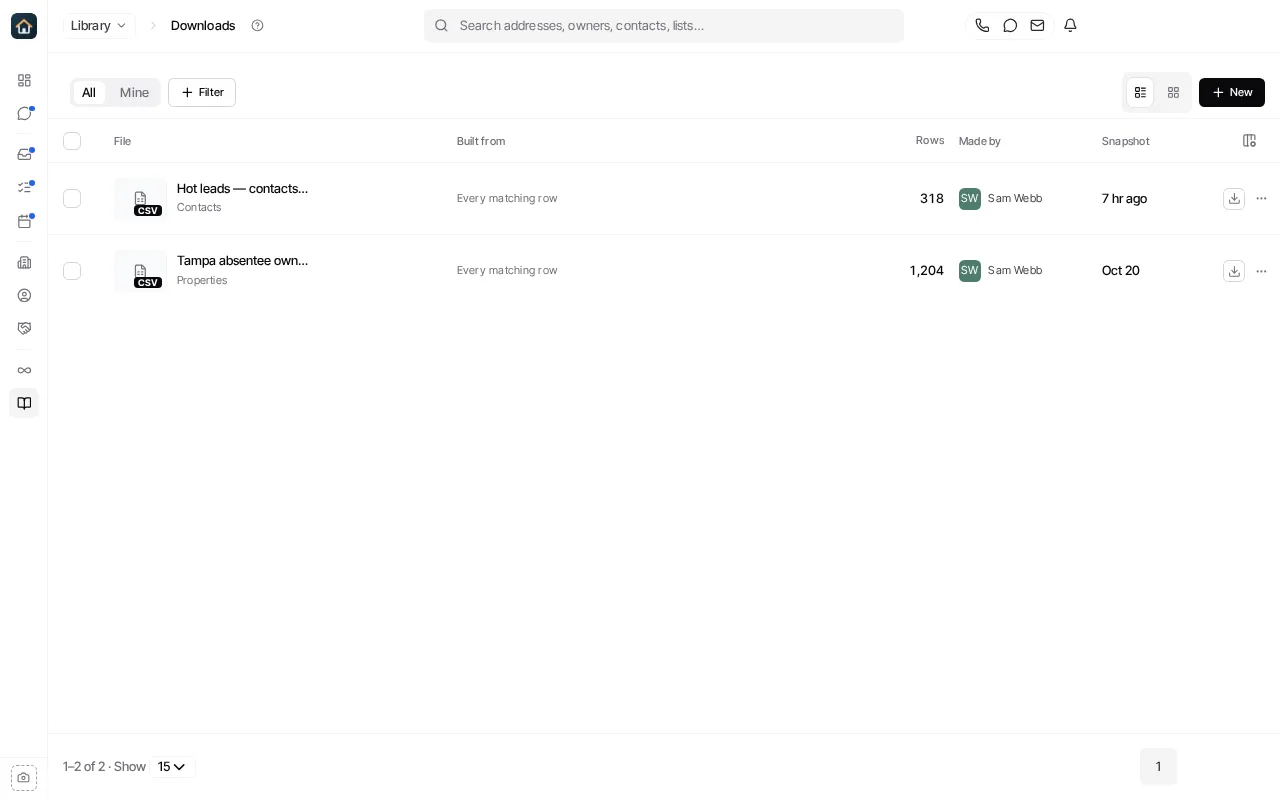The image size is (1280, 800).
Task: Open the messages bubble icon in top bar
Action: point(1010,26)
